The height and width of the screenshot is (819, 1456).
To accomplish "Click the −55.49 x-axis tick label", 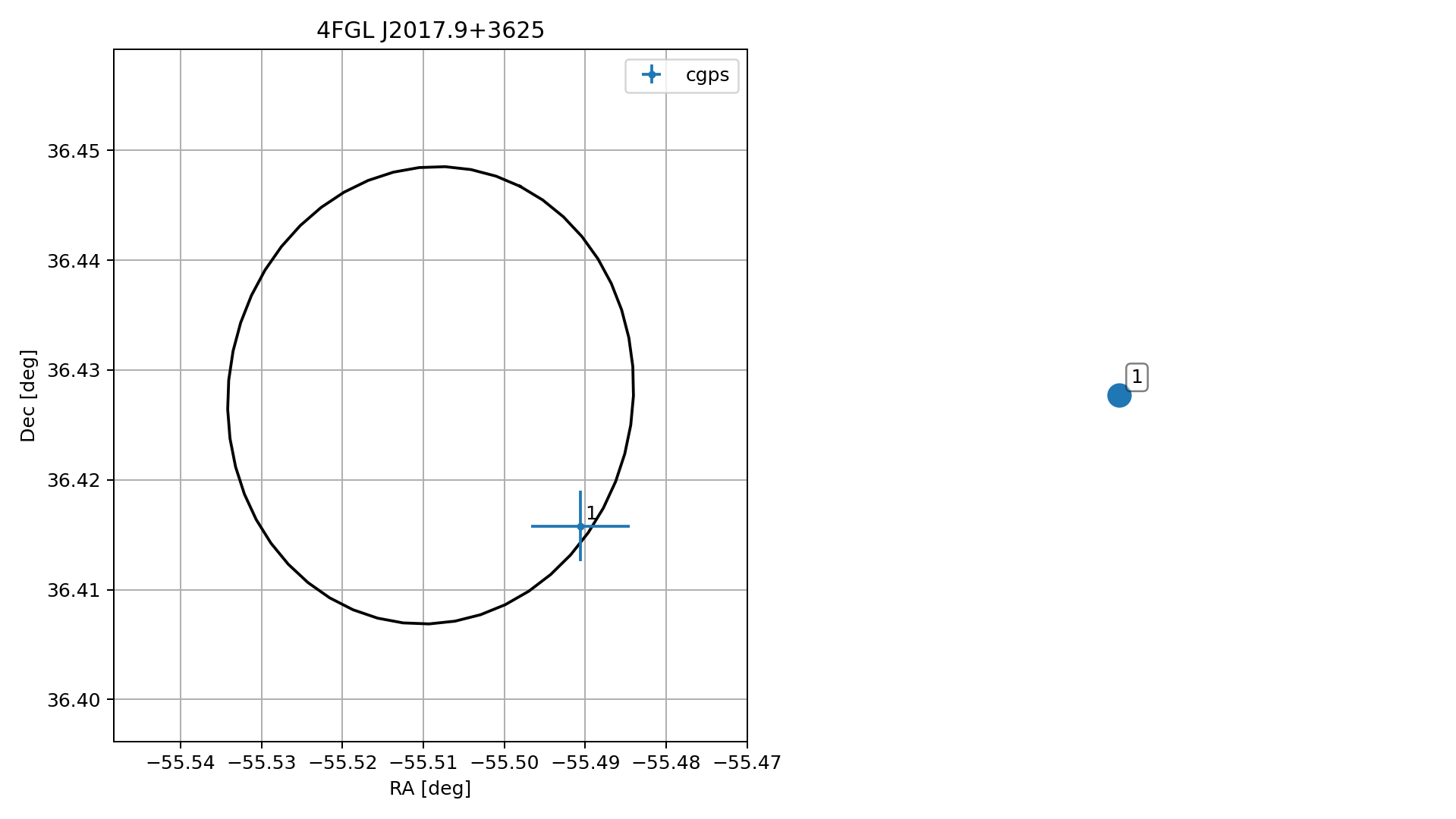I will pos(585,762).
